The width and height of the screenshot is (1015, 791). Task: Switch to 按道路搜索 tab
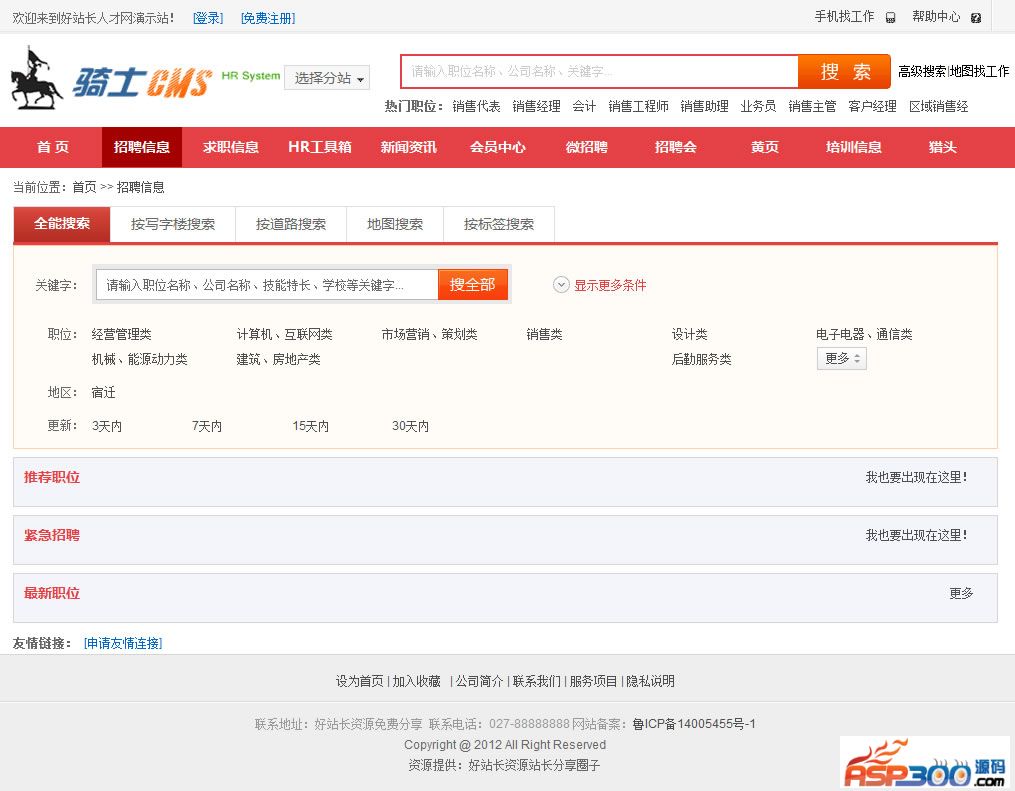point(291,224)
